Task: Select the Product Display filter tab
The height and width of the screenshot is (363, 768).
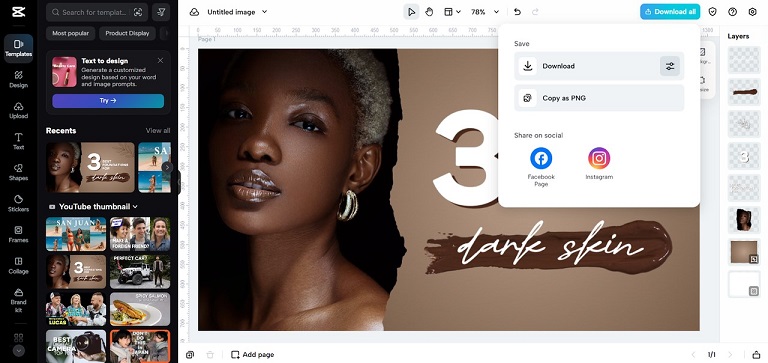Action: [x=127, y=33]
